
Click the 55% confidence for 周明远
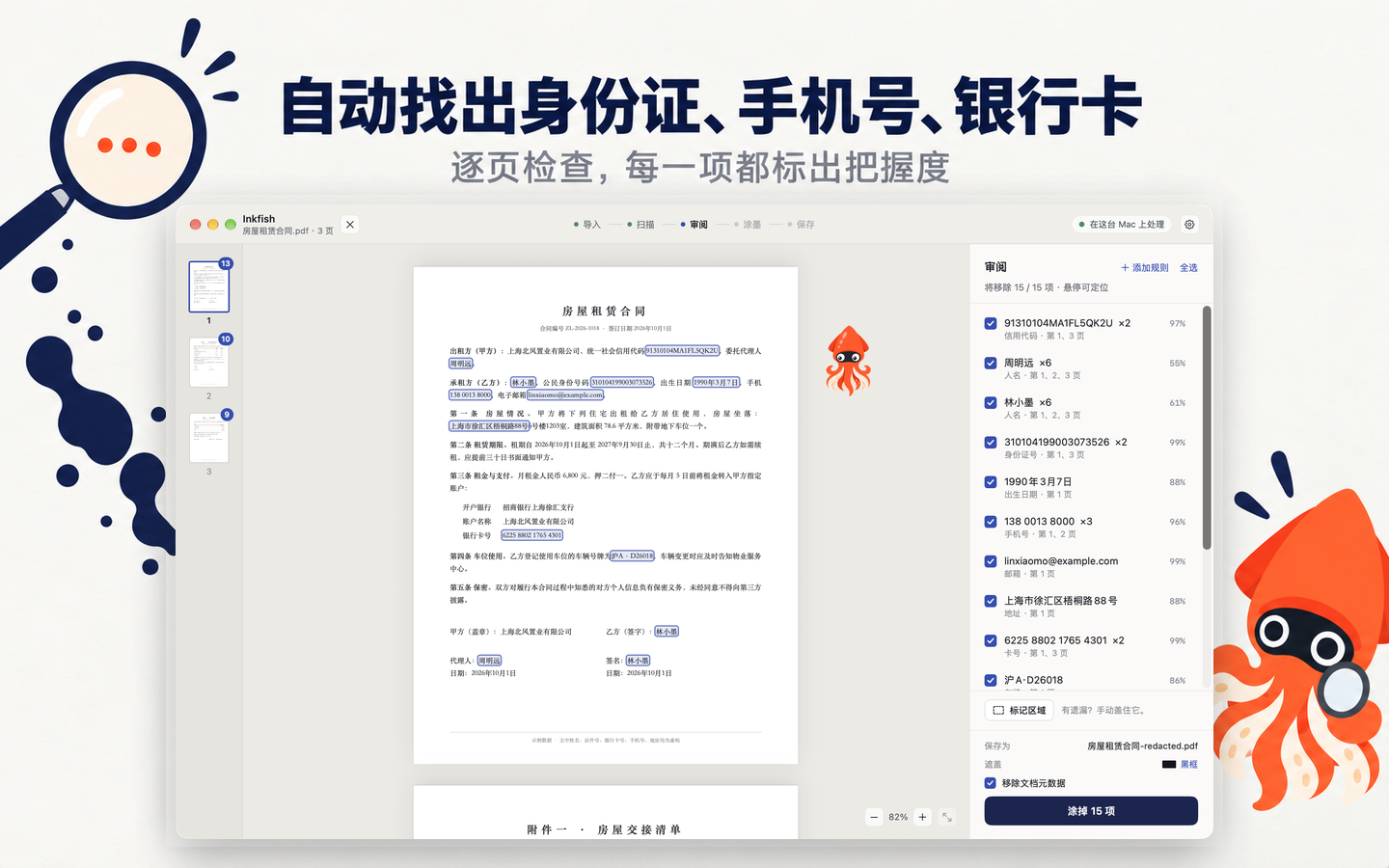click(x=1178, y=364)
